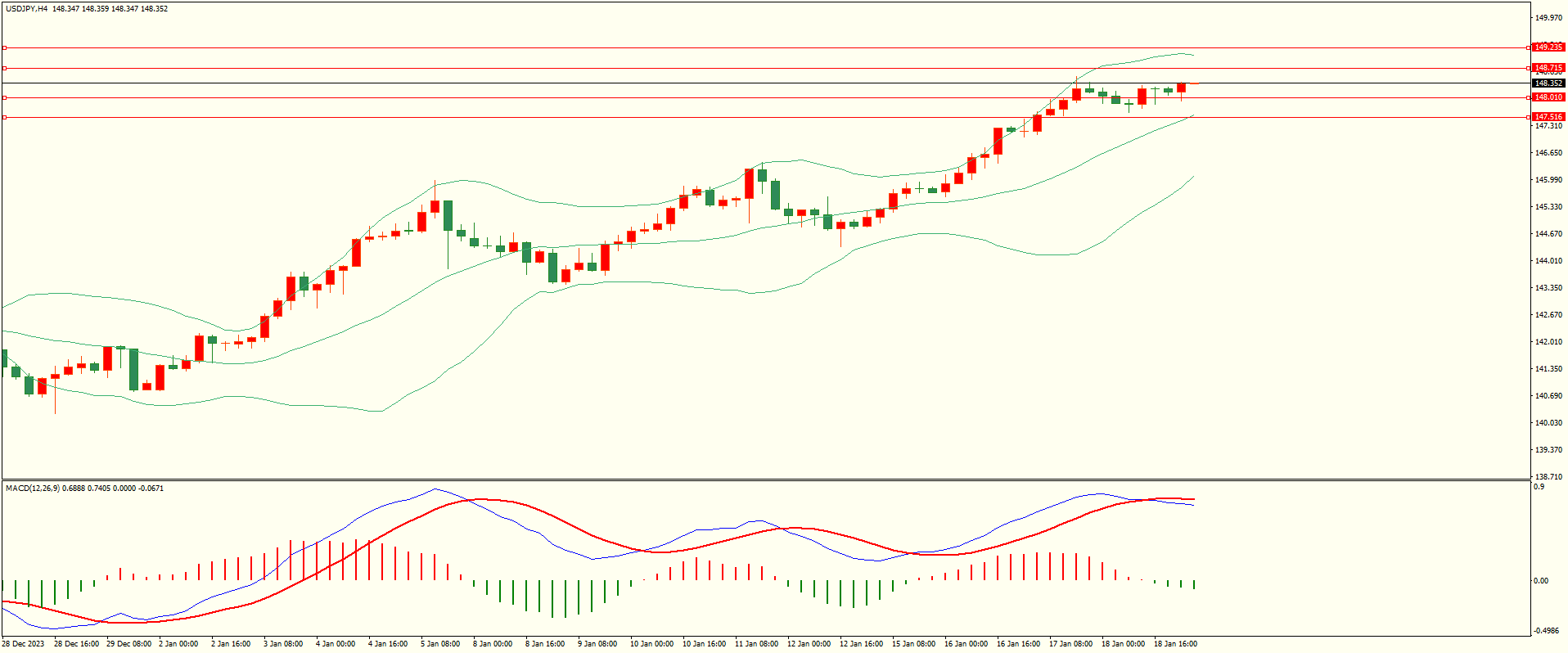This screenshot has height=653, width=1568.
Task: Click the 149.970 price axis label
Action: (x=1549, y=17)
